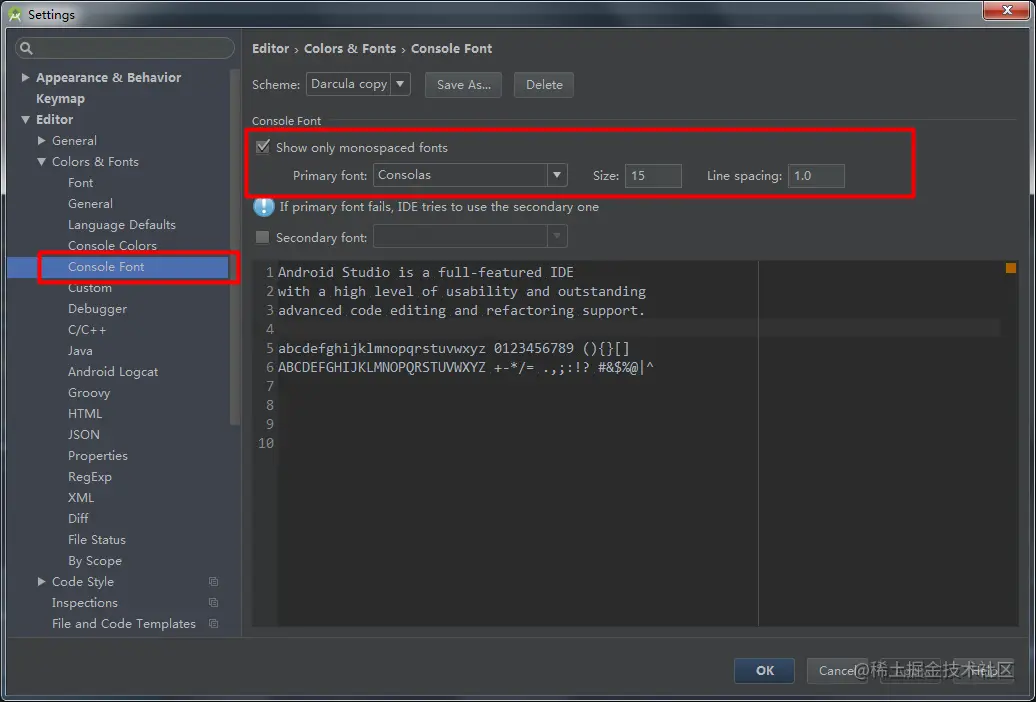Collapse the Editor tree node
Viewport: 1036px width, 702px height.
[x=25, y=120]
